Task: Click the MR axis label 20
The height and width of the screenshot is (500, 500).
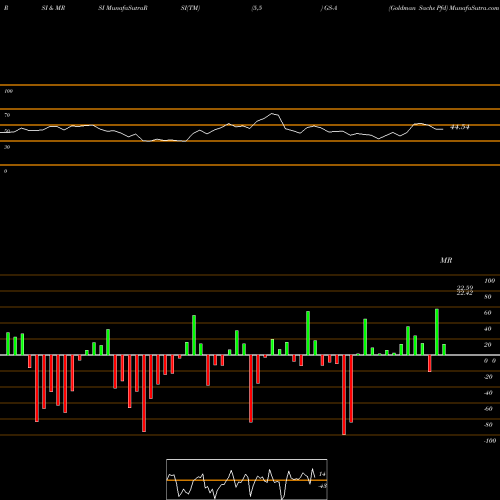Action: point(487,345)
